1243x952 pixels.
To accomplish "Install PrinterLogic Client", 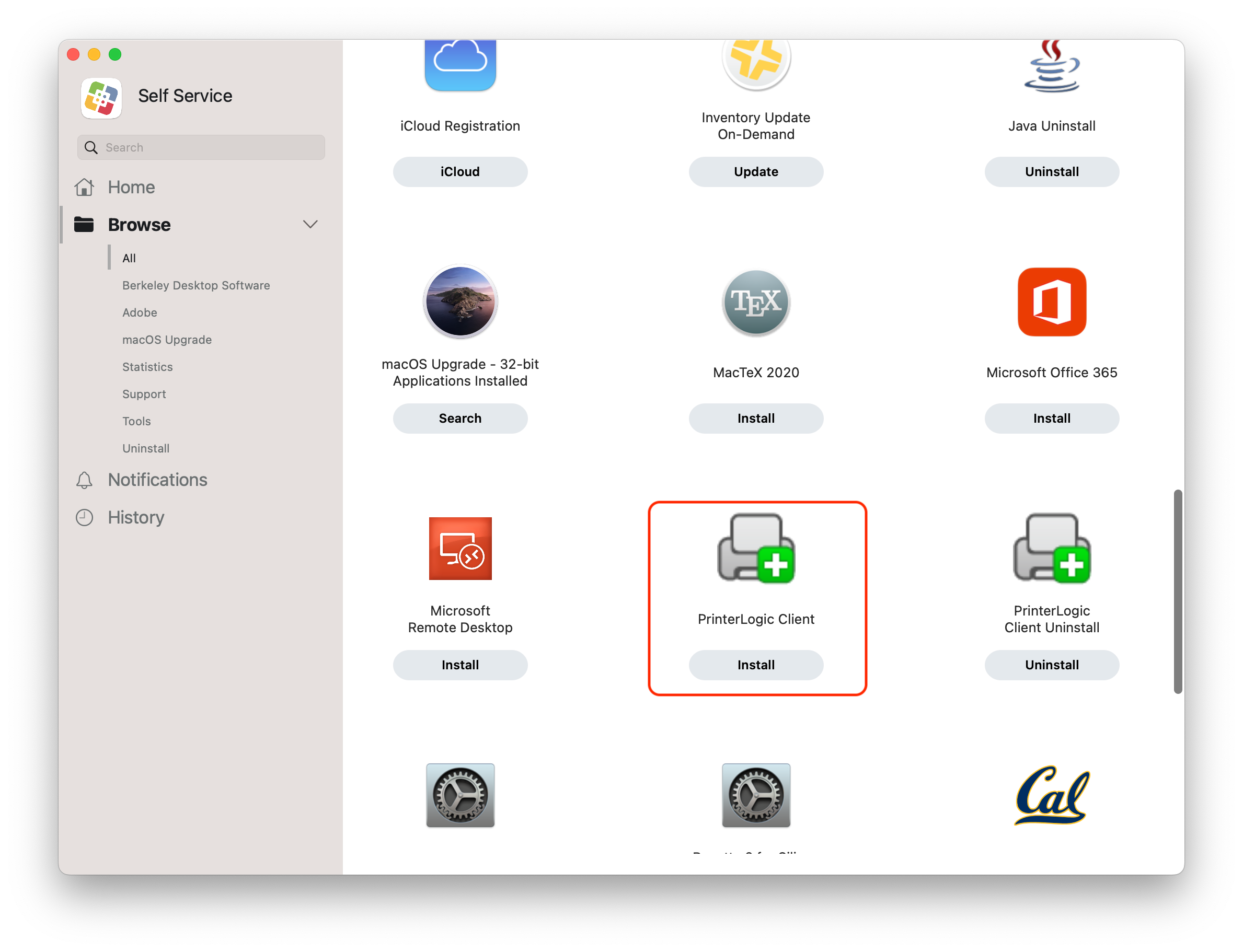I will pyautogui.click(x=755, y=665).
